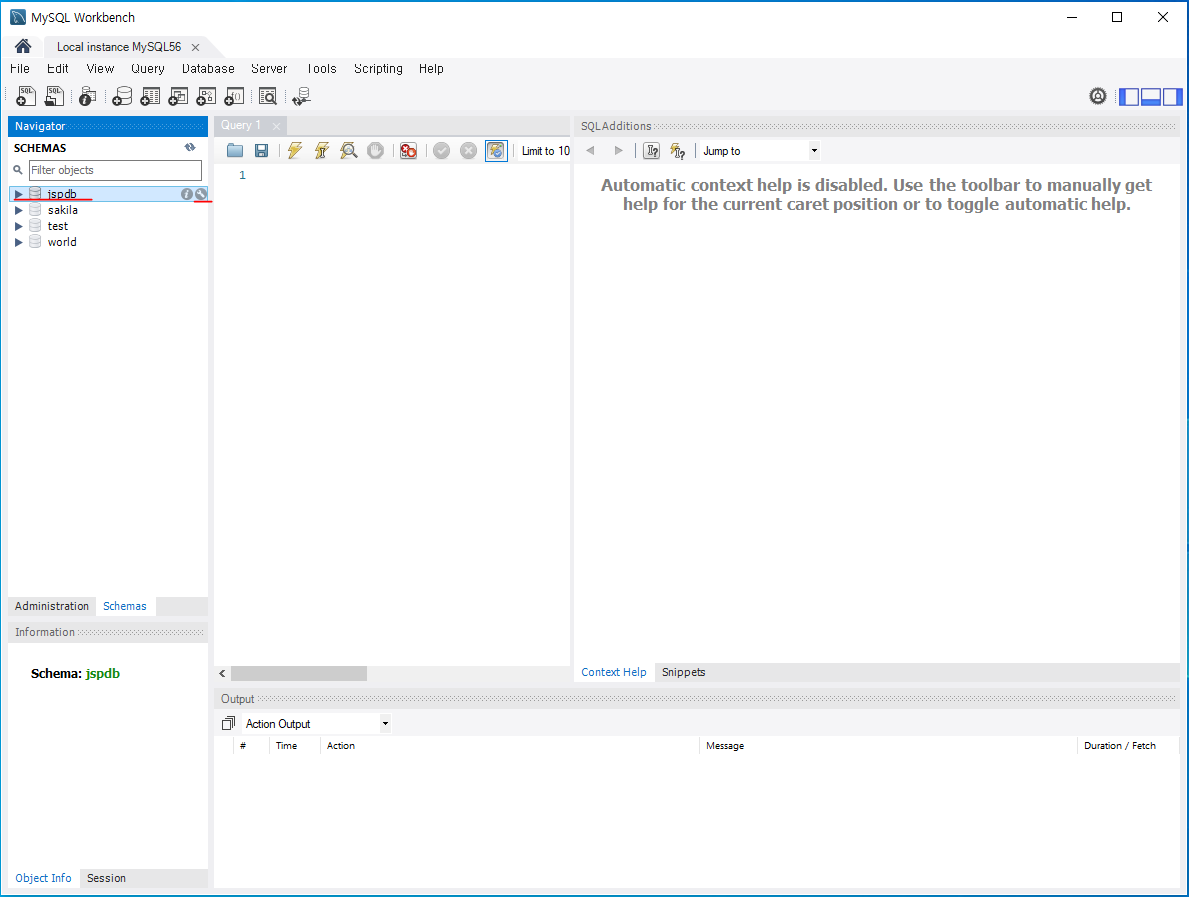
Task: Select the world schema name
Action: coord(62,242)
